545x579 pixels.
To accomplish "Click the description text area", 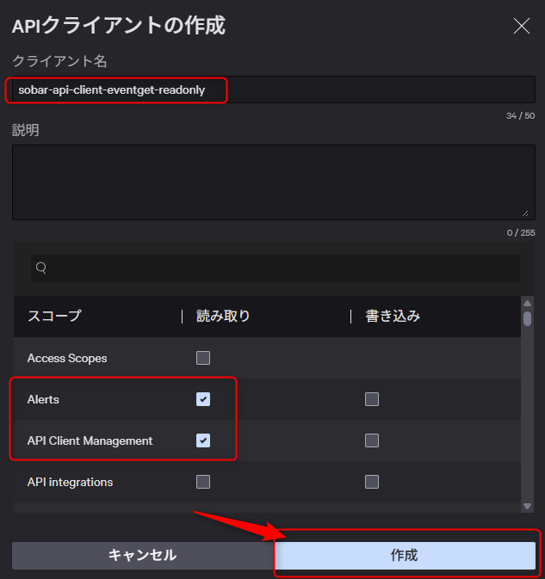I will (x=274, y=182).
